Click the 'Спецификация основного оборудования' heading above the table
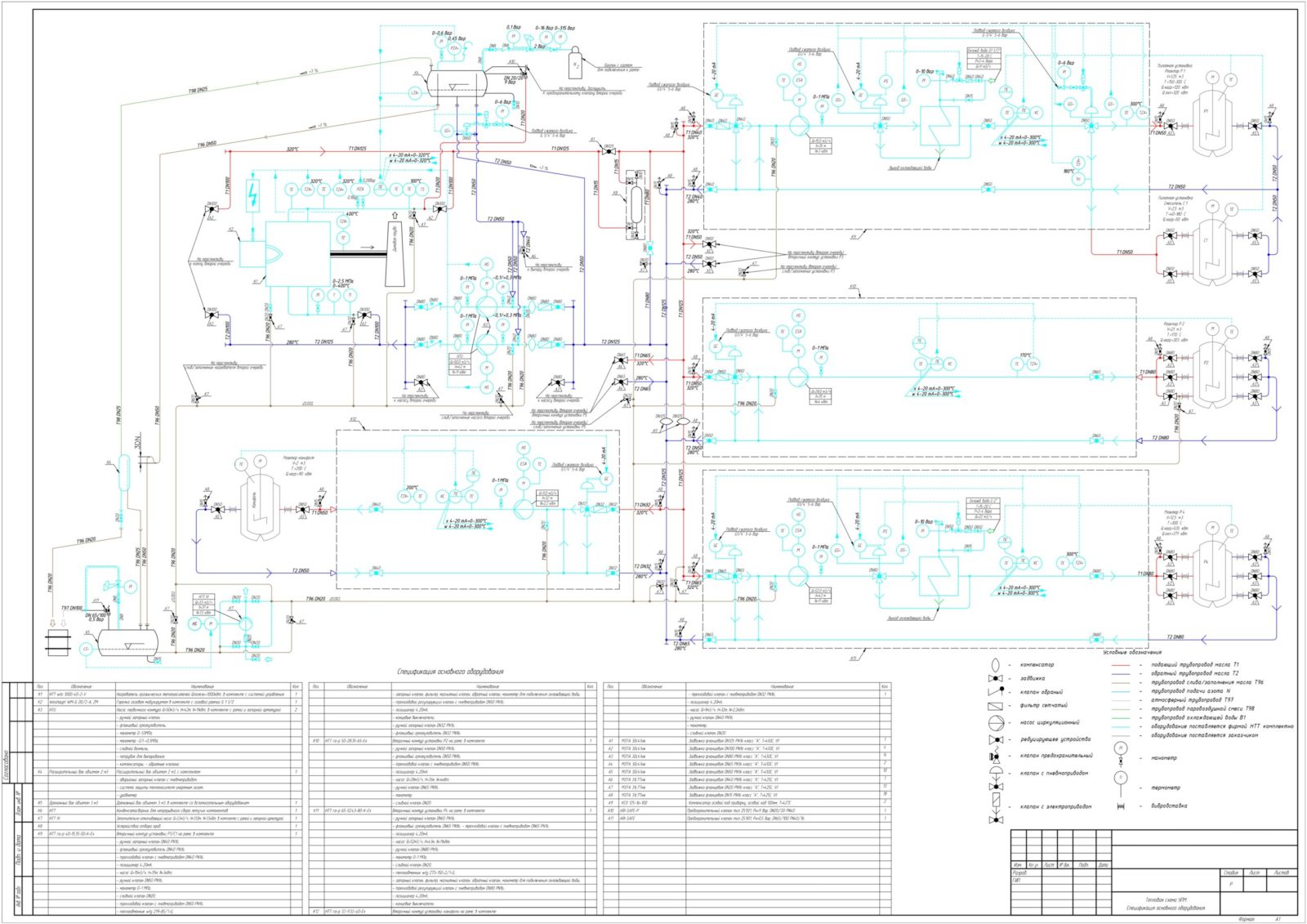Screen dimensions: 1307x924 [450, 672]
